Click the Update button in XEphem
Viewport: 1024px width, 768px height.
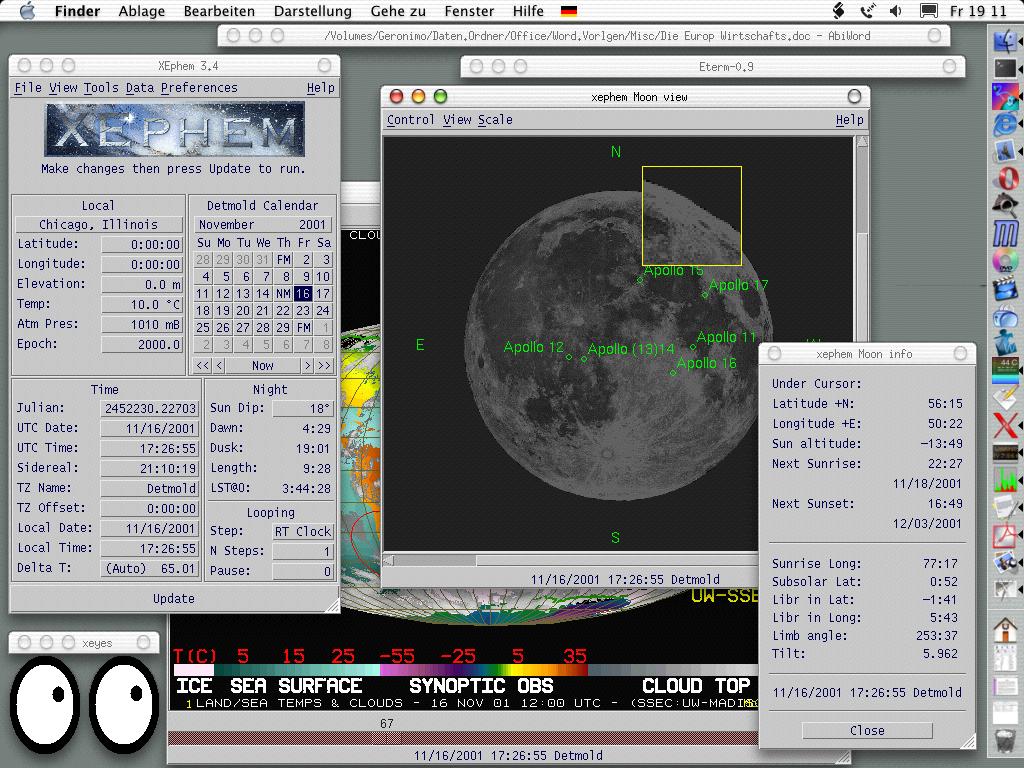[x=174, y=598]
